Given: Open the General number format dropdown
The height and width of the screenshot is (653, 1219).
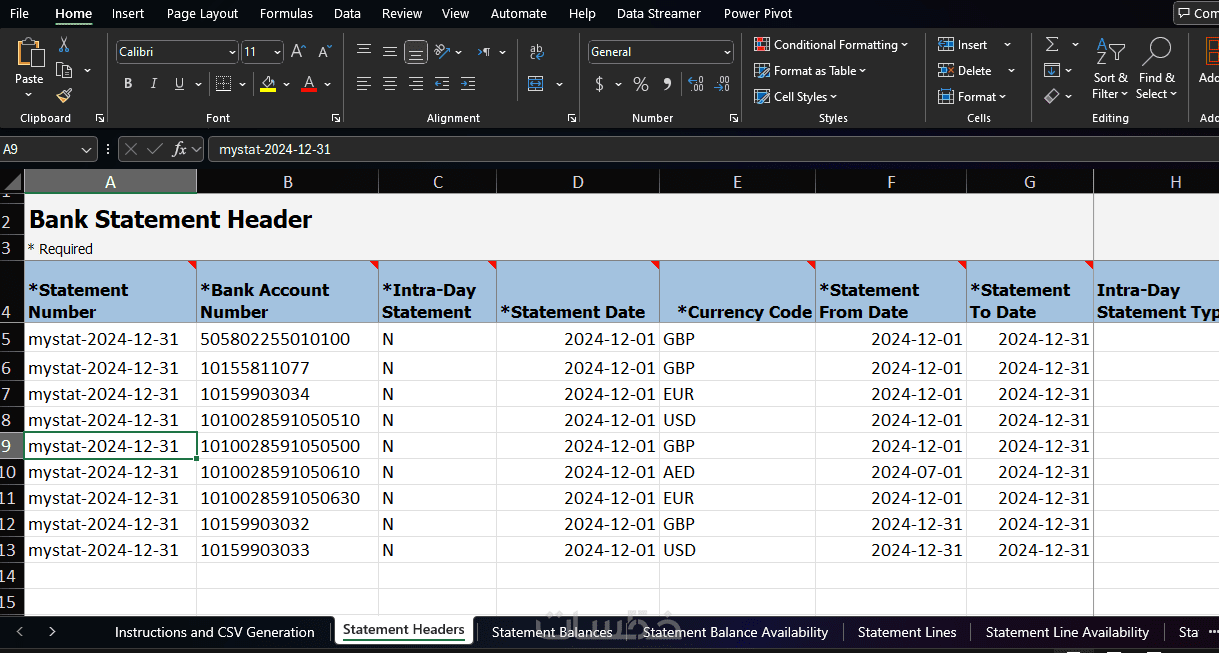Looking at the screenshot, I should [727, 52].
